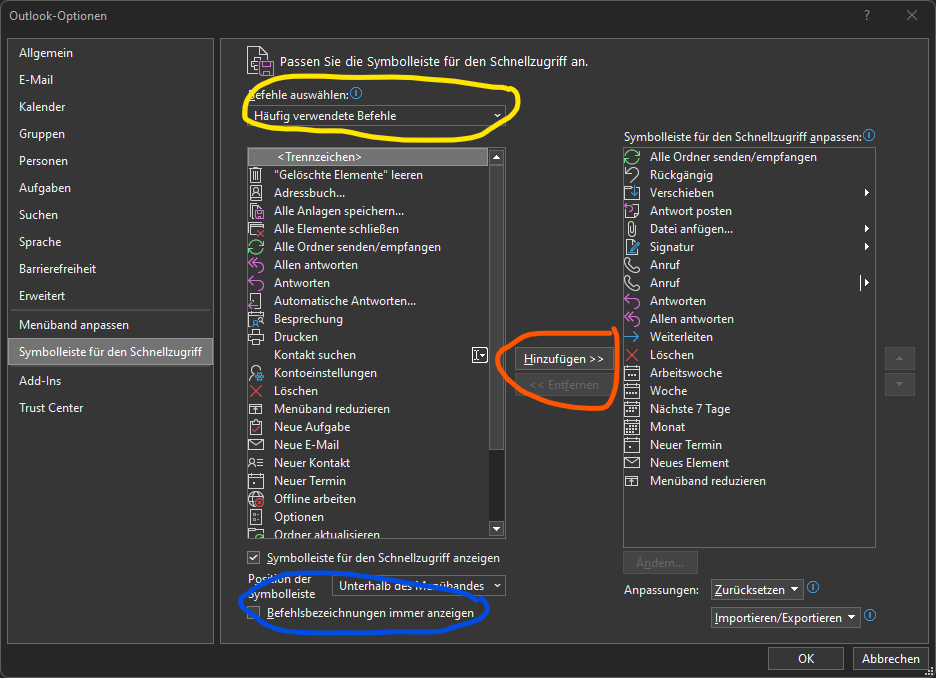Select <Trennzeichen> in the command list
This screenshot has height=678, width=936.
368,157
